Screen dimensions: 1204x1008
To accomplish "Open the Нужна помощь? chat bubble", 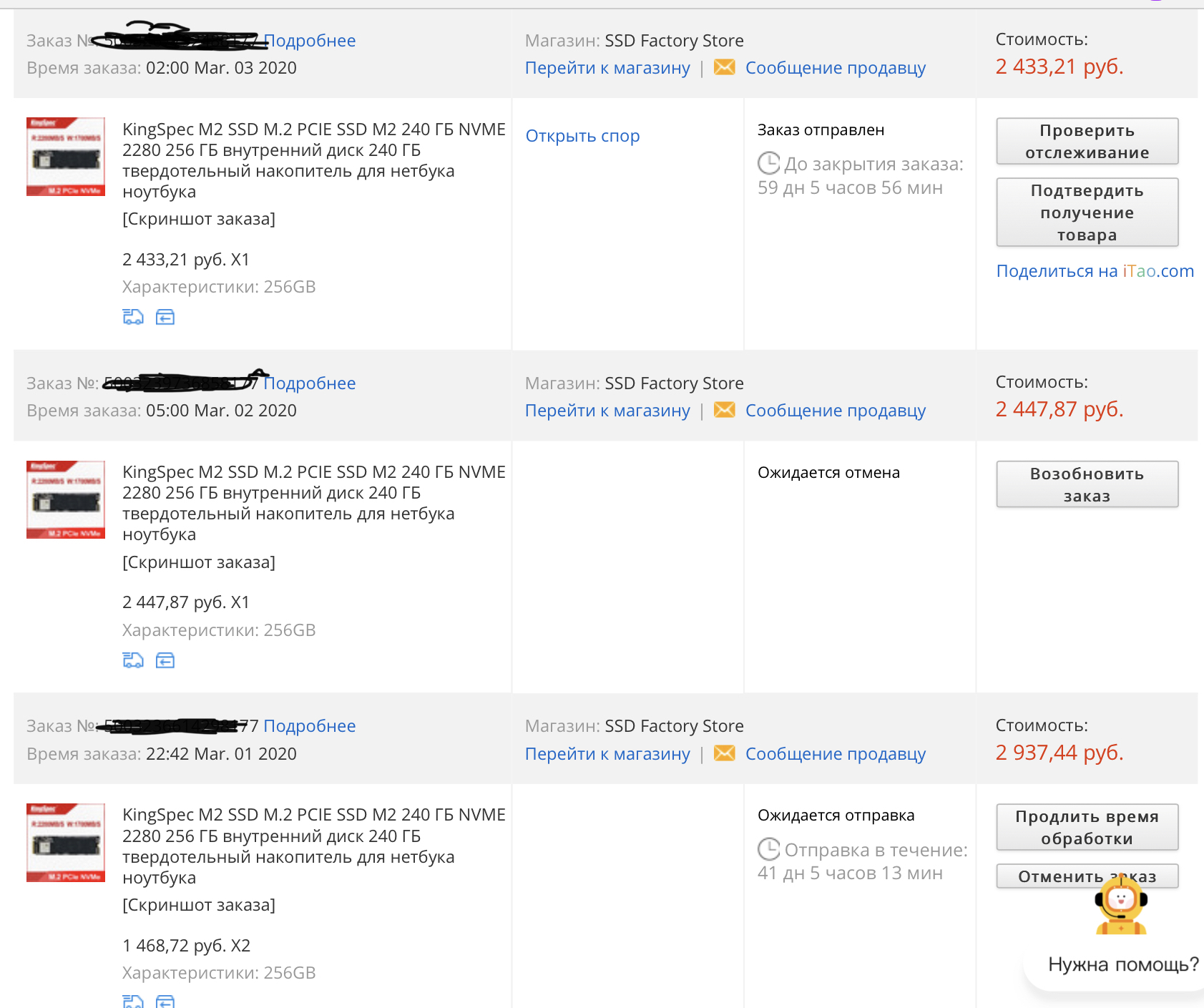I will click(1122, 964).
